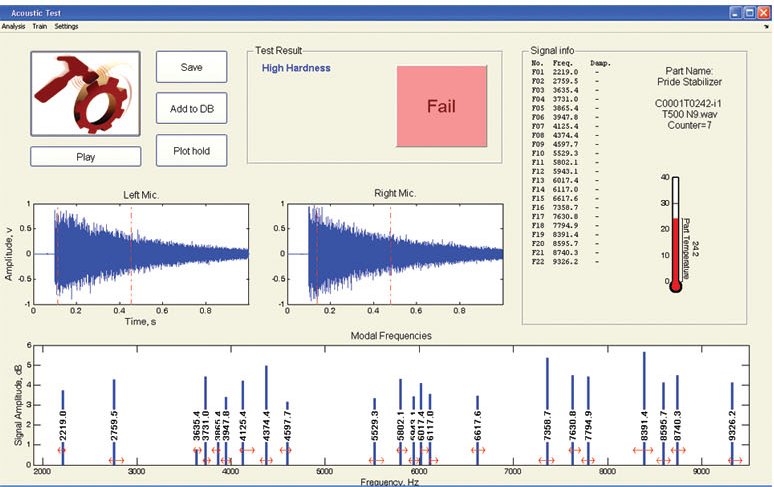Click the 4125.4 peak in Modal Frequencies
The height and width of the screenshot is (487, 774).
point(243,422)
